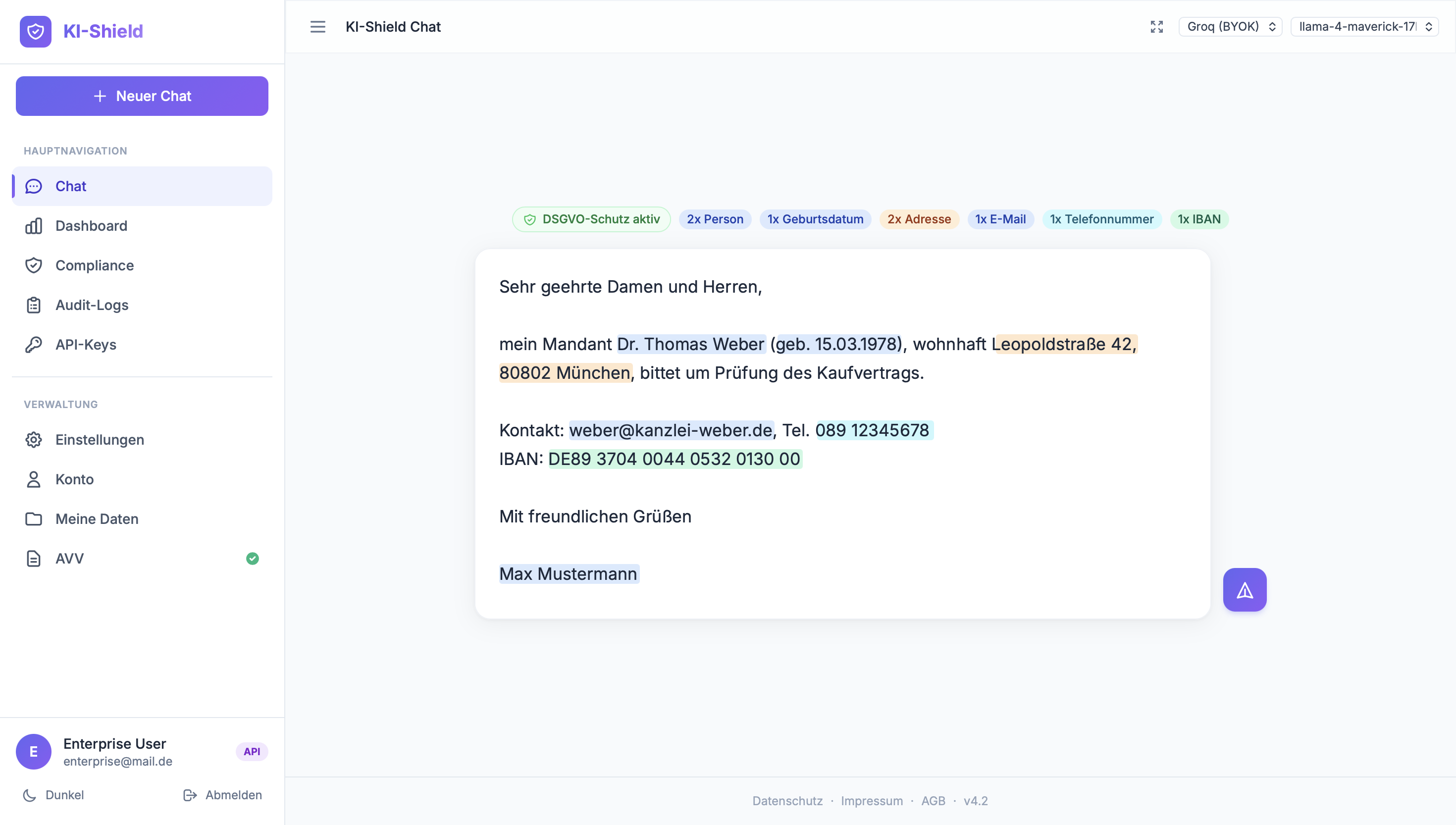The image size is (1456, 825).
Task: Open API-Keys via its key icon
Action: [33, 345]
